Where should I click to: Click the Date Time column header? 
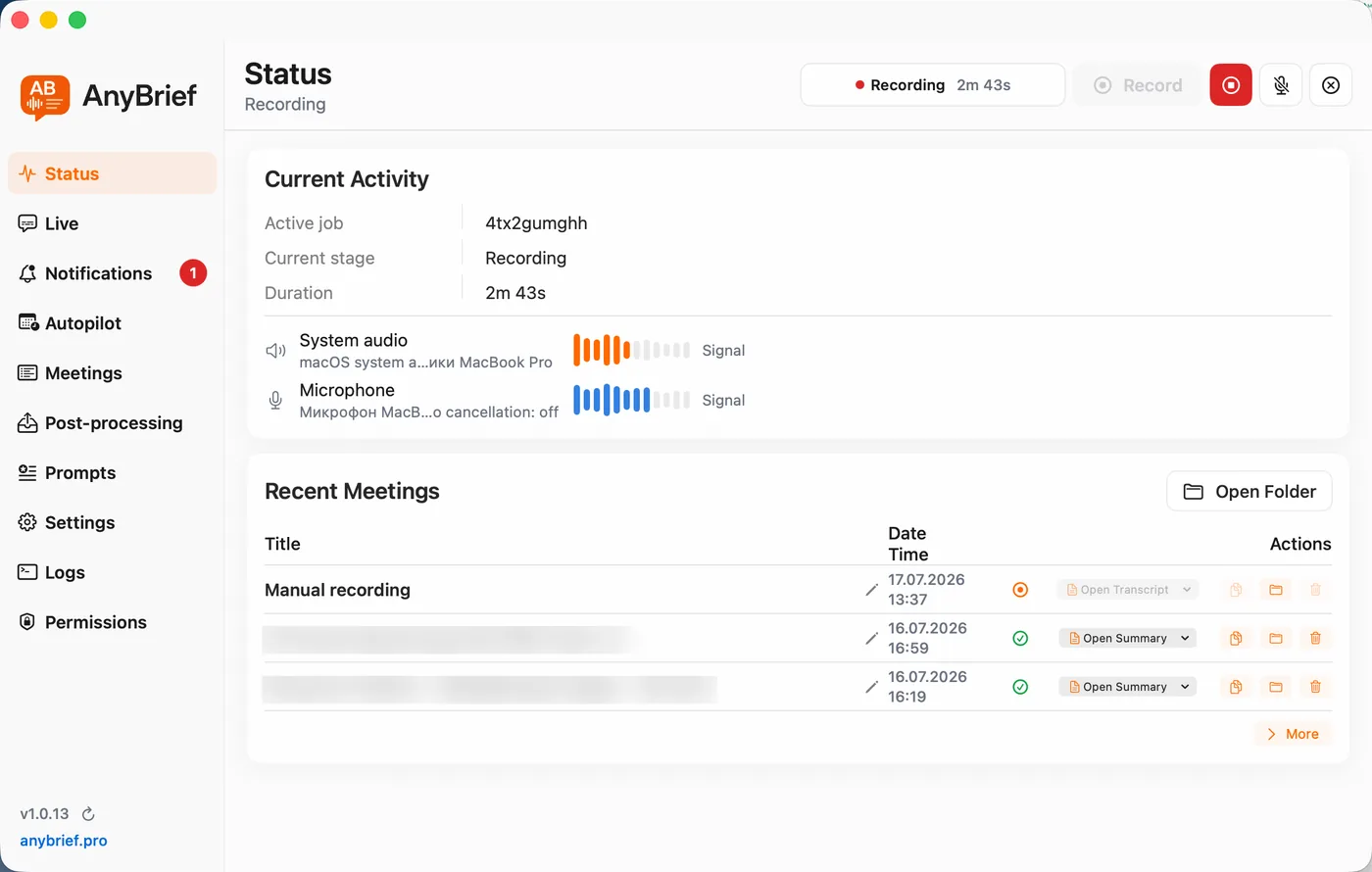click(907, 544)
